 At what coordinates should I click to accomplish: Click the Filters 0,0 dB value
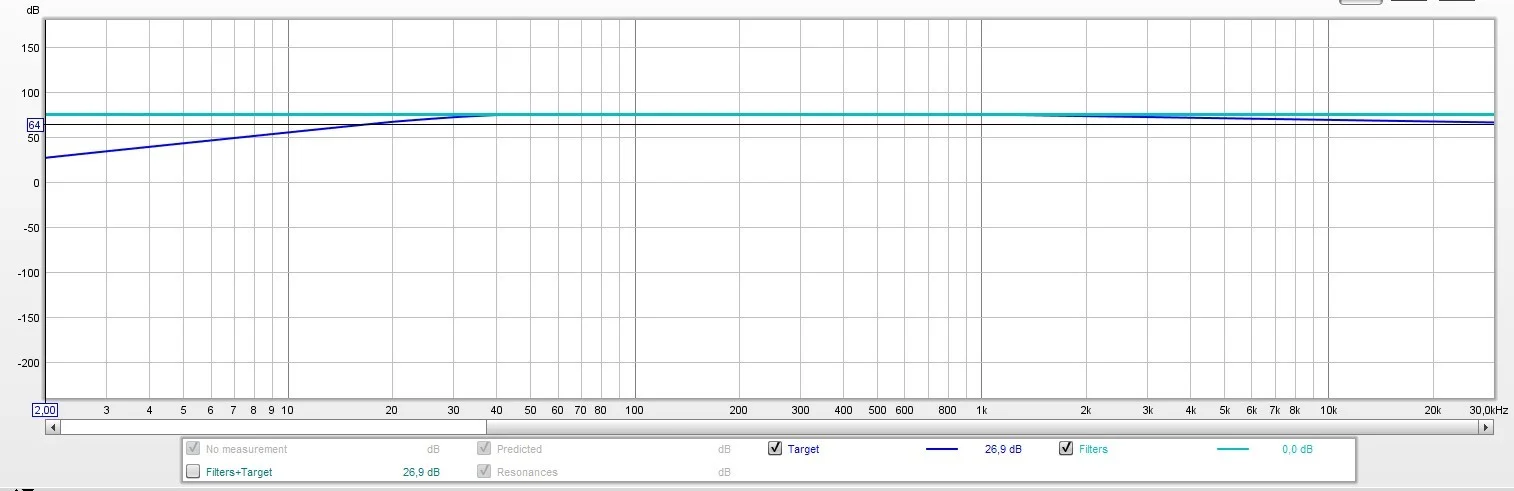(x=1297, y=450)
